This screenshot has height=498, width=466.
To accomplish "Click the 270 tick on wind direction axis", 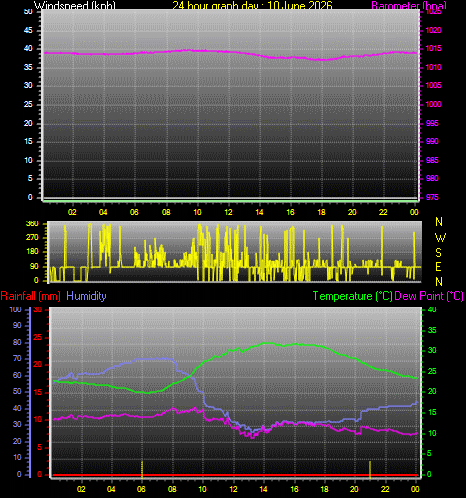I will coord(32,238).
